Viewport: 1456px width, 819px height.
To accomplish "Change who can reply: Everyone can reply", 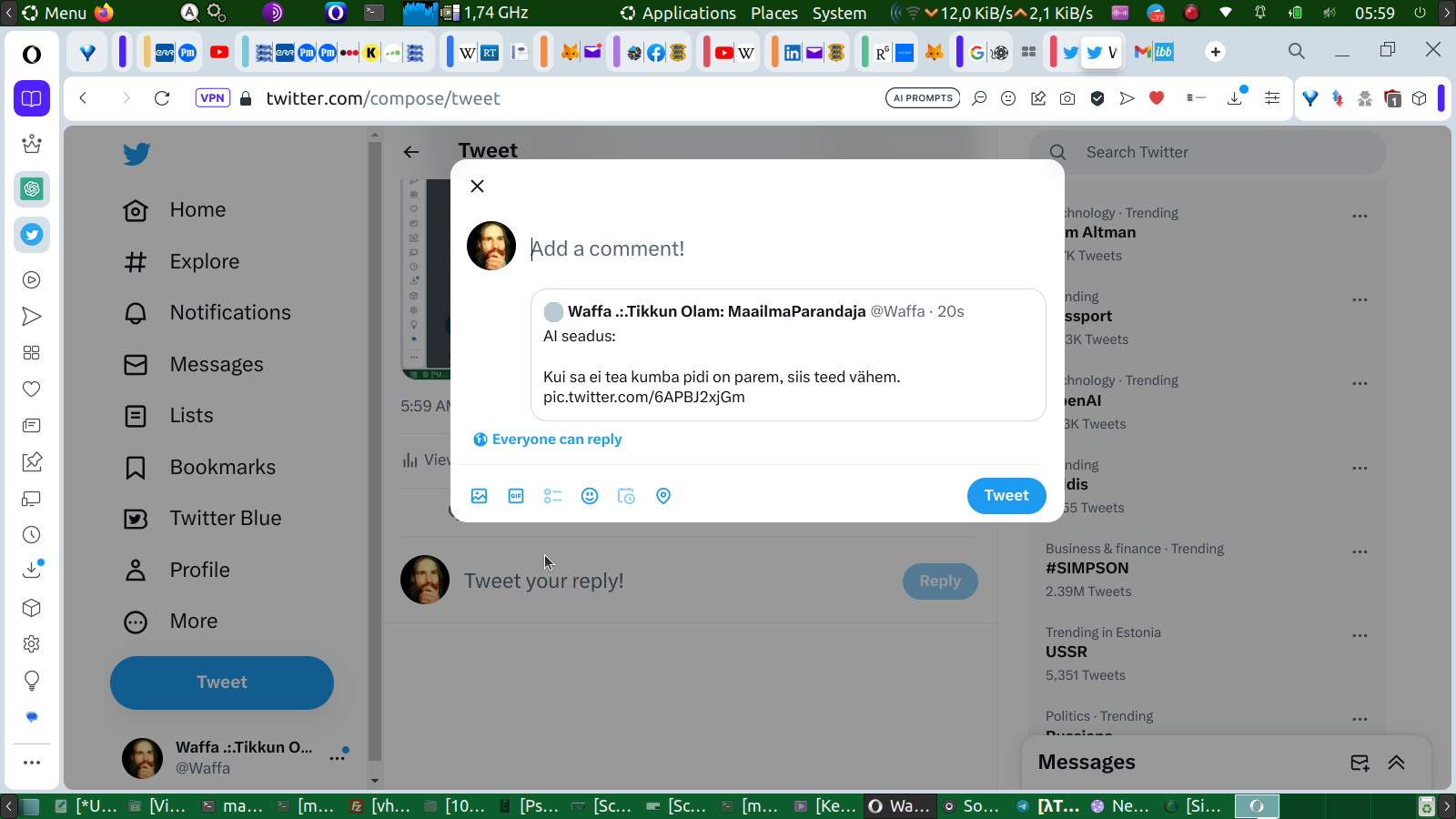I will [x=548, y=440].
